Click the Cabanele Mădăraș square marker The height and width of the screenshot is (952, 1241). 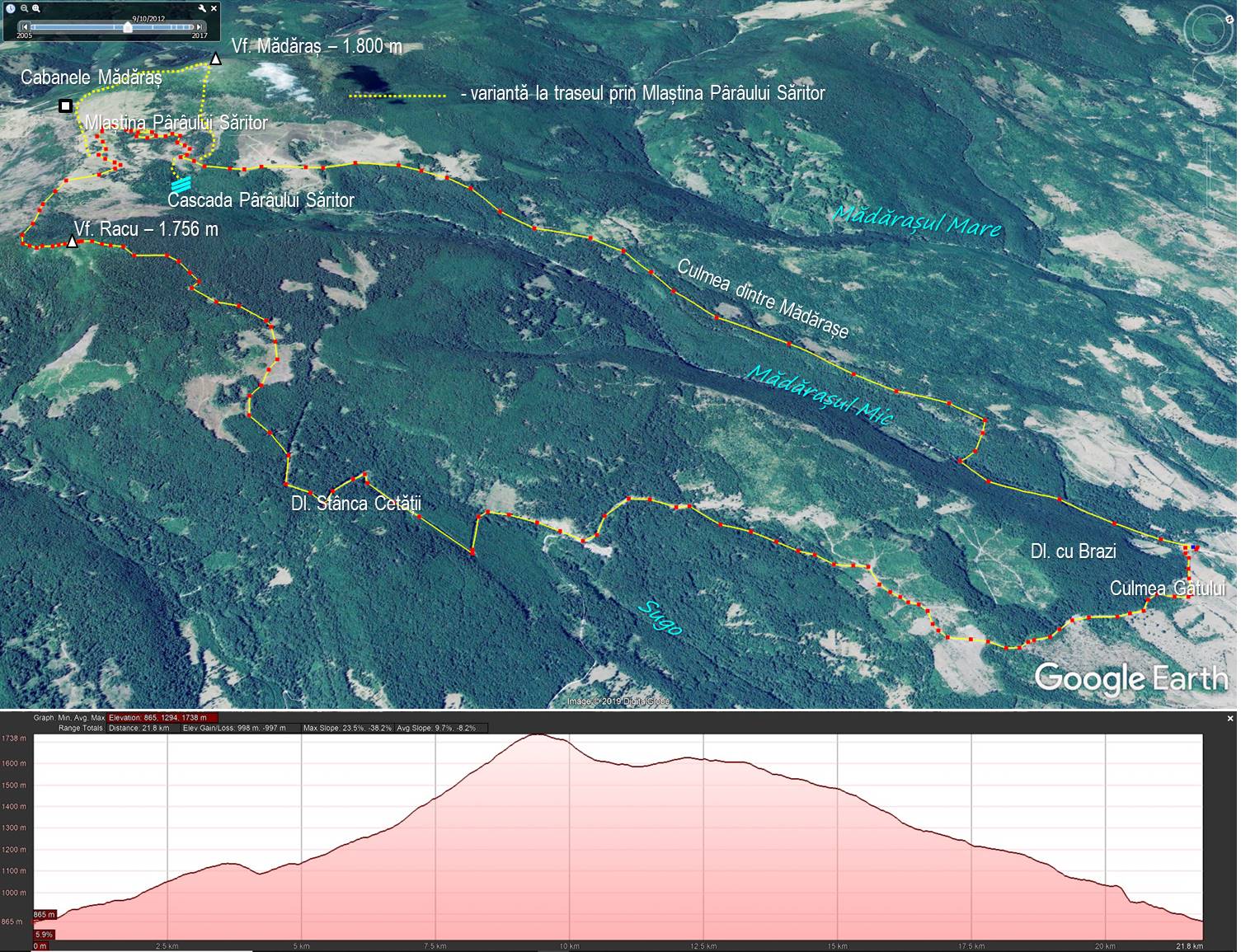pos(65,106)
